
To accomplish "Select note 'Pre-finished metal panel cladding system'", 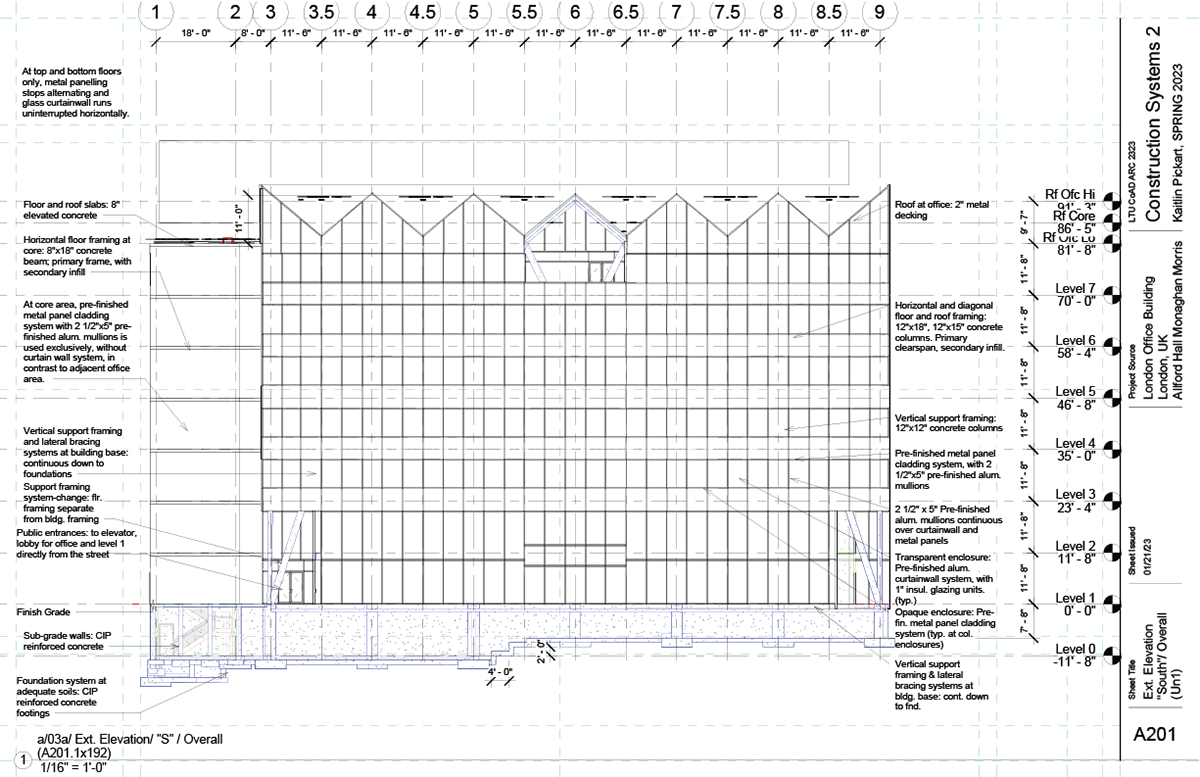I will coord(949,470).
